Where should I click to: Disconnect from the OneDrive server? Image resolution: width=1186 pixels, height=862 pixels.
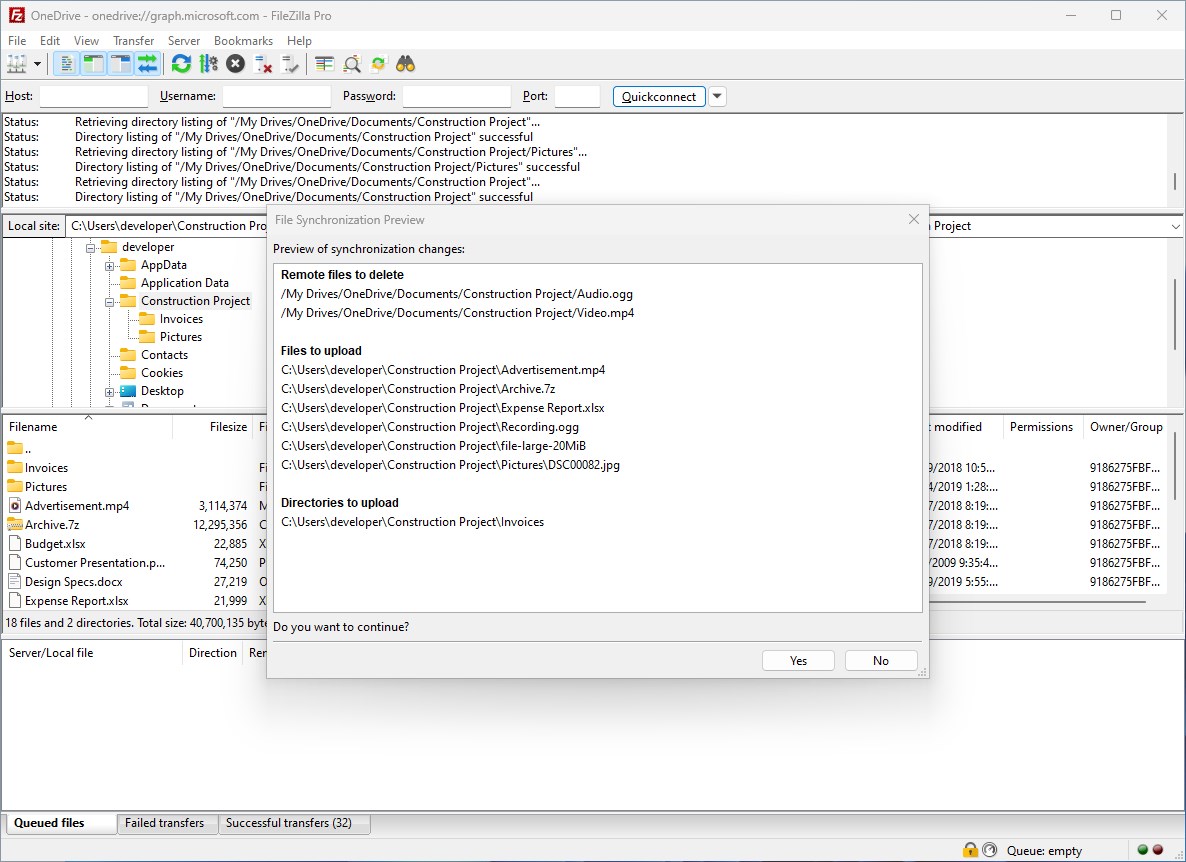pyautogui.click(x=263, y=63)
